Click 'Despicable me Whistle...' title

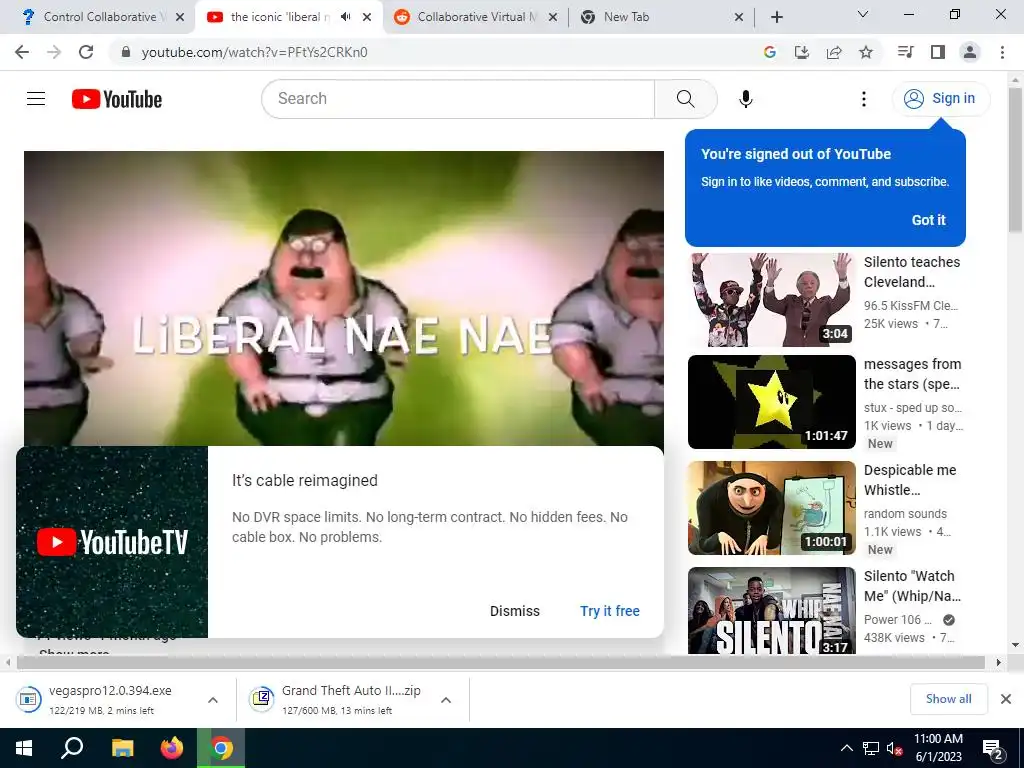pos(910,480)
